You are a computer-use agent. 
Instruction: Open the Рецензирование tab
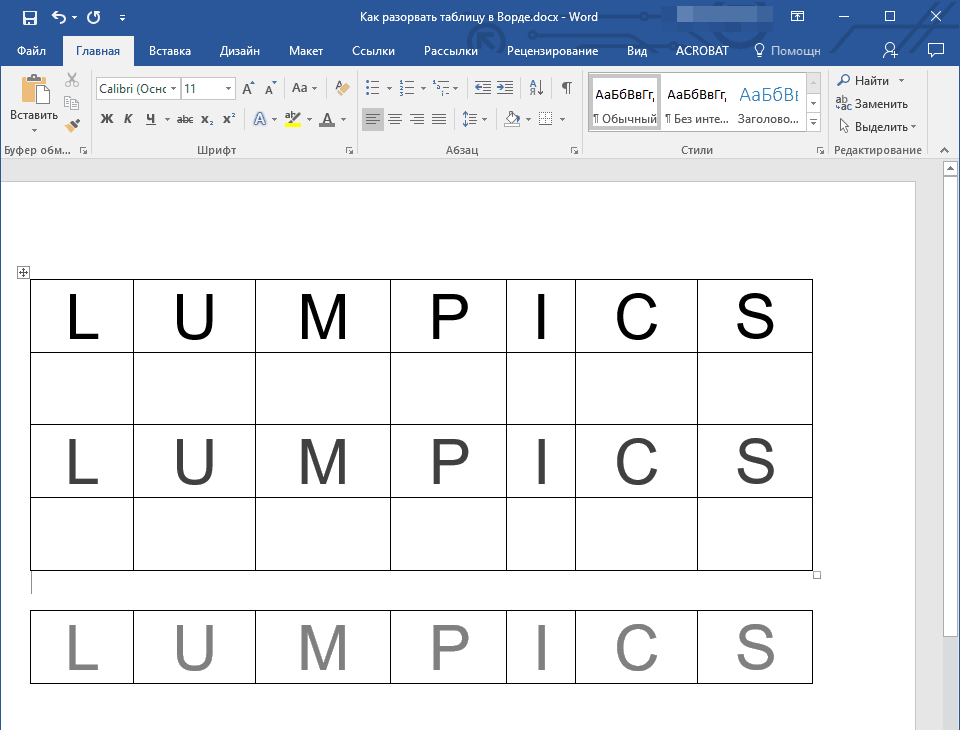552,51
